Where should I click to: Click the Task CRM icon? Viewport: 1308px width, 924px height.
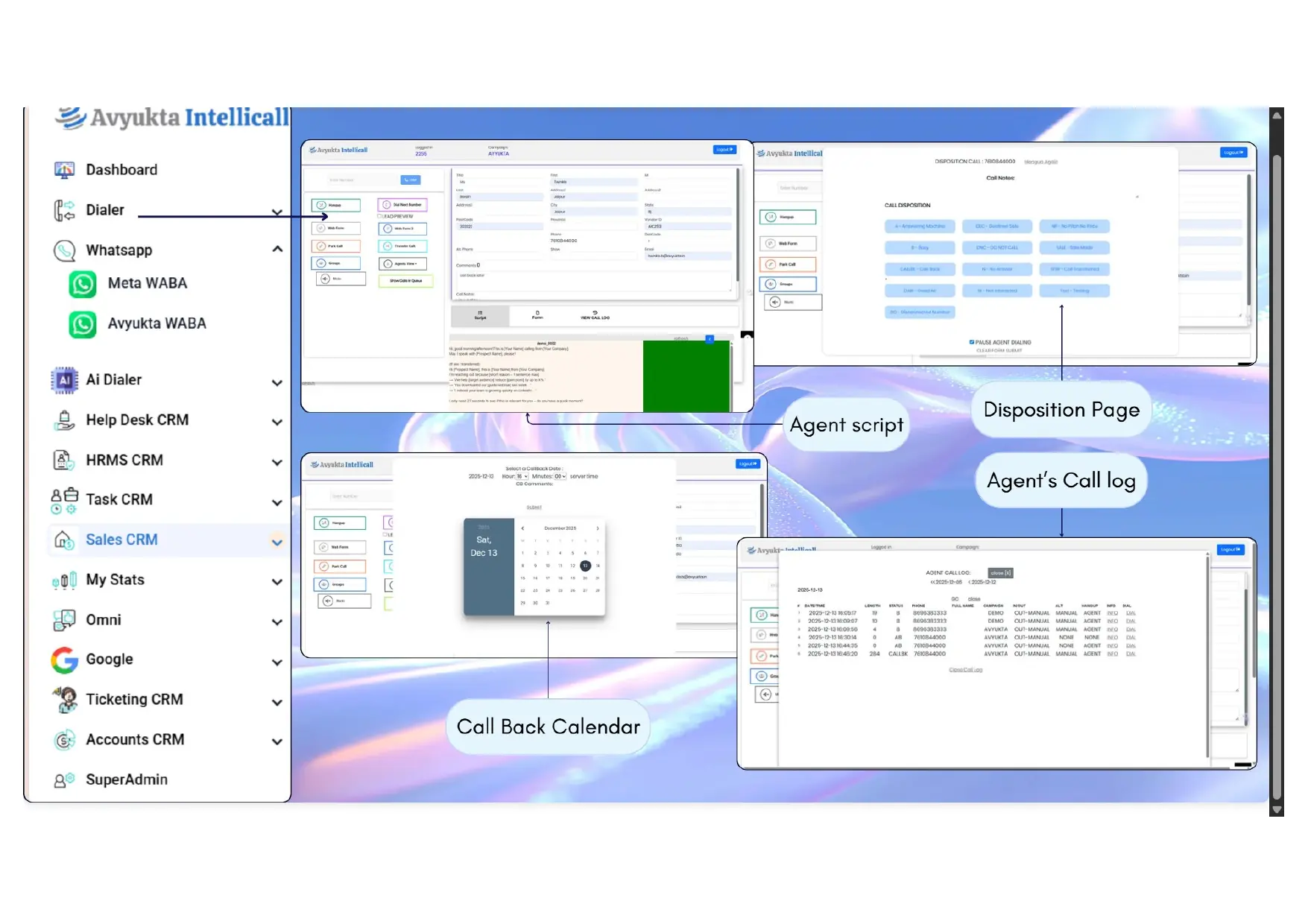64,500
